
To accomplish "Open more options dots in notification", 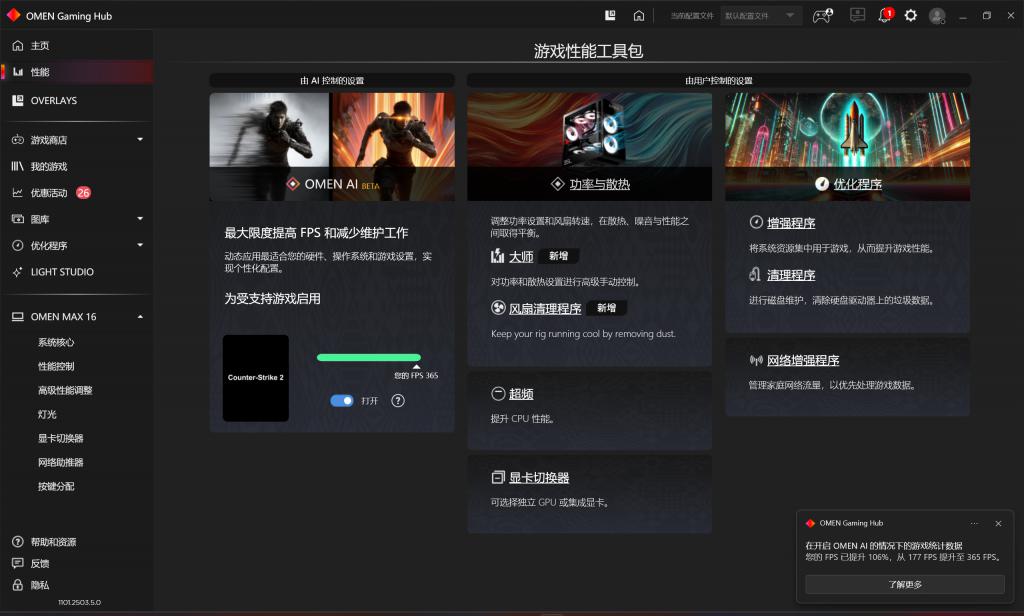I will tap(974, 523).
